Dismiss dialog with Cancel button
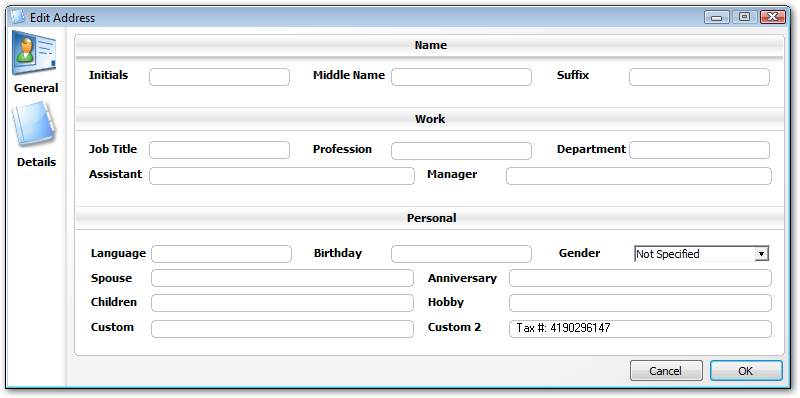Viewport: 800px width, 398px height. pos(666,371)
